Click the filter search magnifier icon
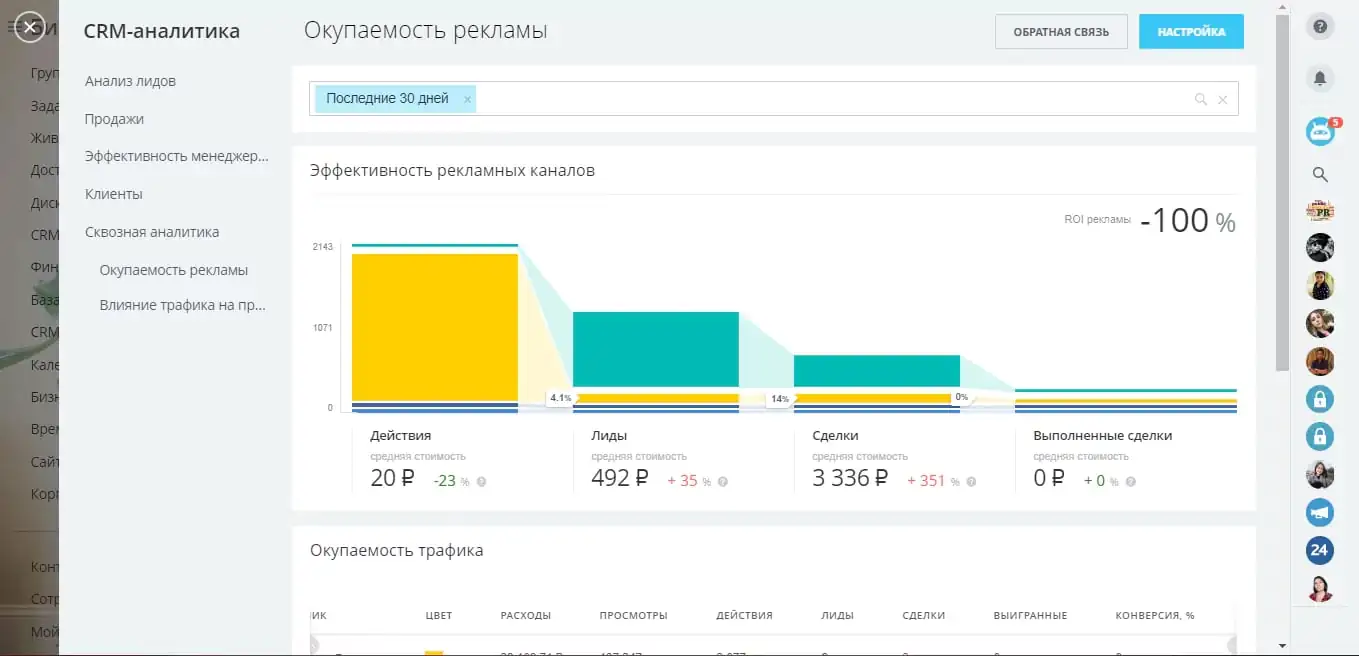Screen dimensions: 1359x656 (1201, 99)
